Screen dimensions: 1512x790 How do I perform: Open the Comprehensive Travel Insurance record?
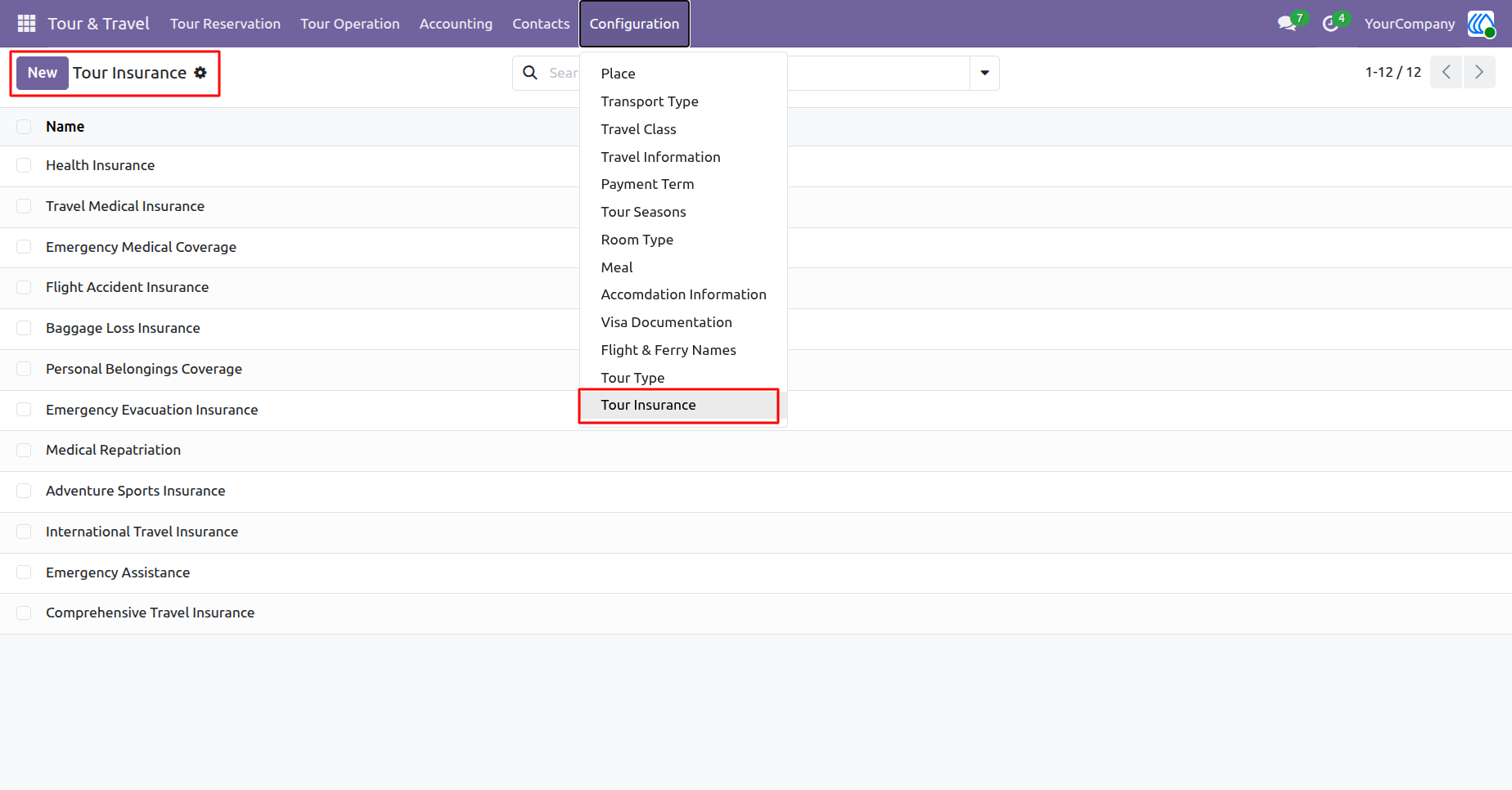click(x=150, y=613)
